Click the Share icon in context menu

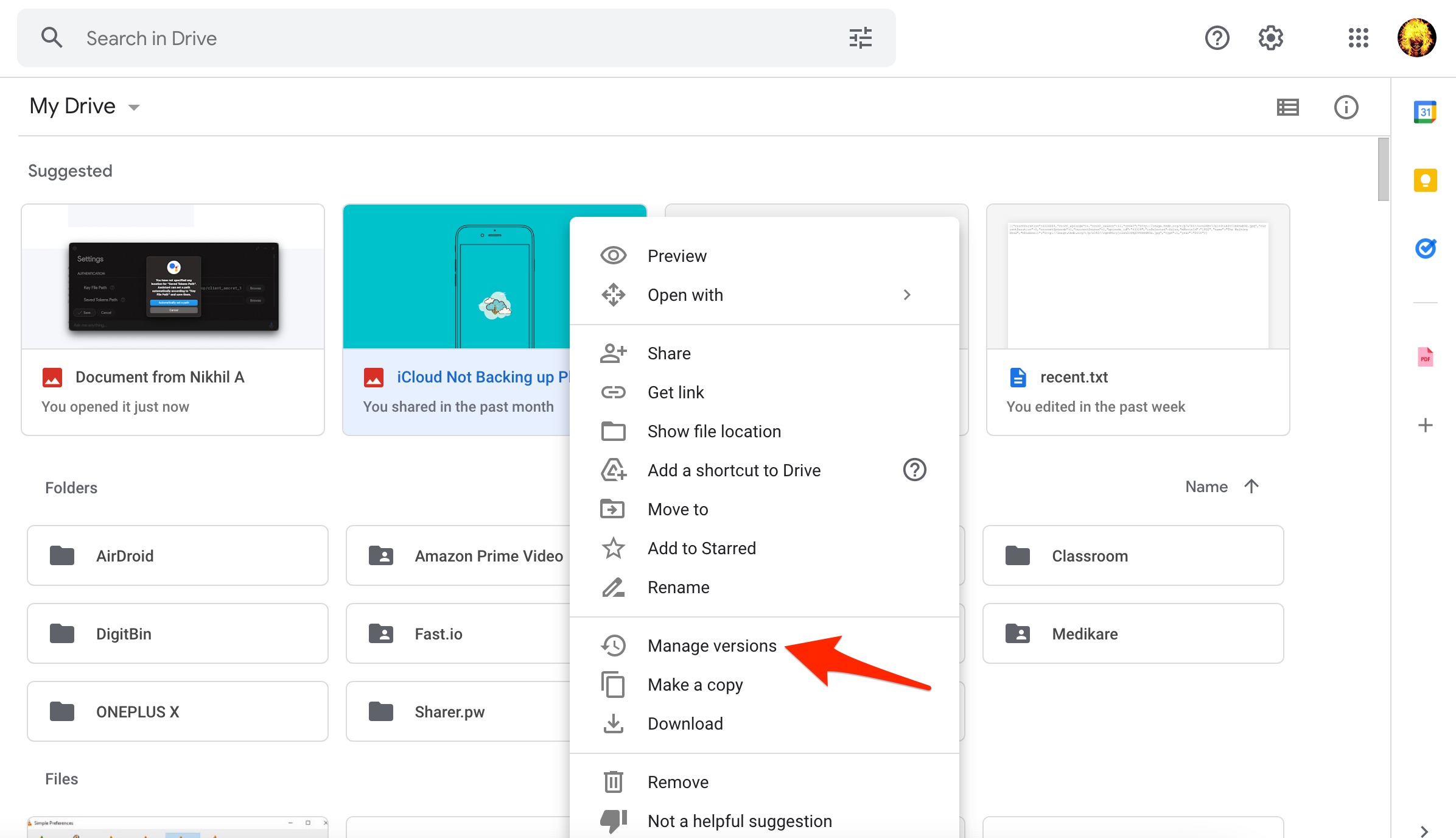(x=613, y=352)
